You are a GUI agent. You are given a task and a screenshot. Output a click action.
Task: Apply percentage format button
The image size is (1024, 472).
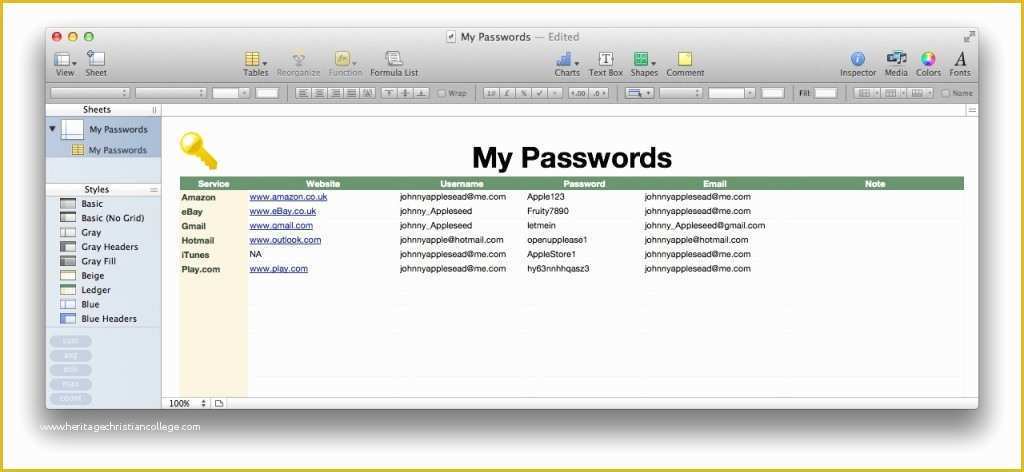(523, 93)
